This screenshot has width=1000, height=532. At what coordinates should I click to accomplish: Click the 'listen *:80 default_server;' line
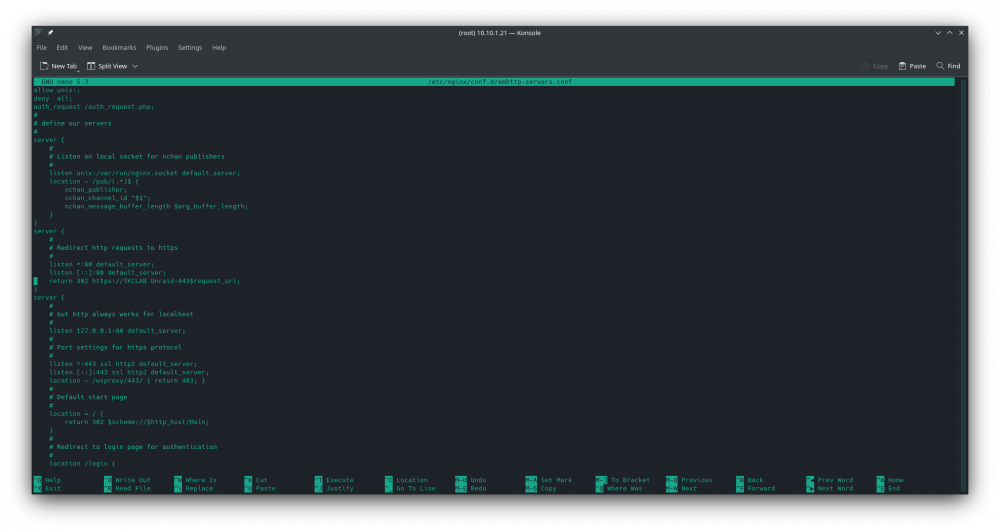click(x=101, y=264)
